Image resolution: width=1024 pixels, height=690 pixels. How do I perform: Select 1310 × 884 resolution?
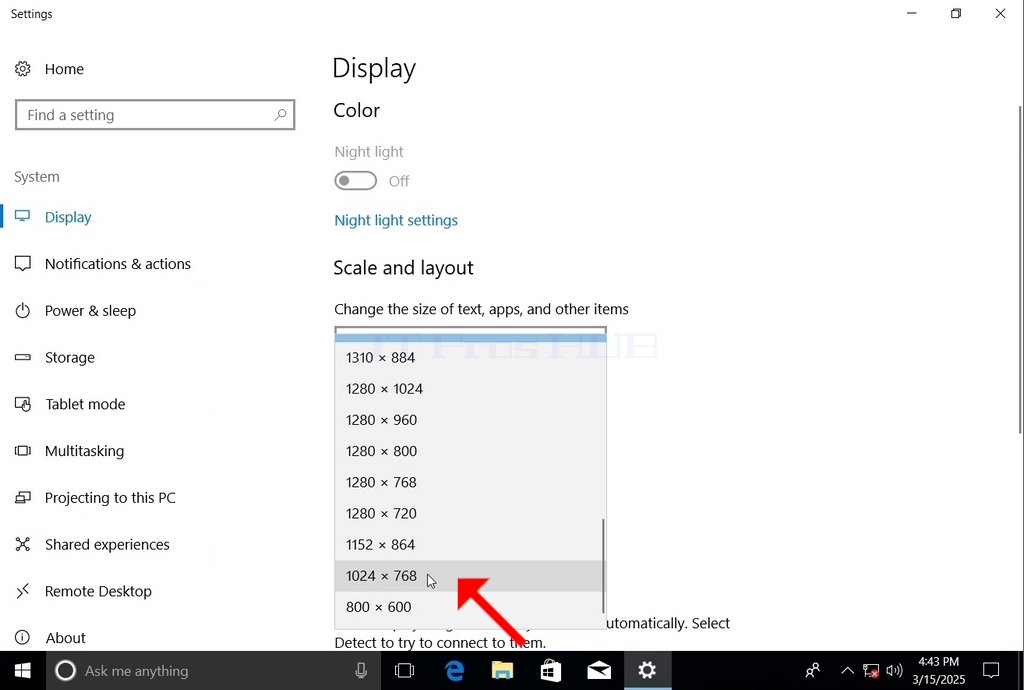(x=470, y=358)
